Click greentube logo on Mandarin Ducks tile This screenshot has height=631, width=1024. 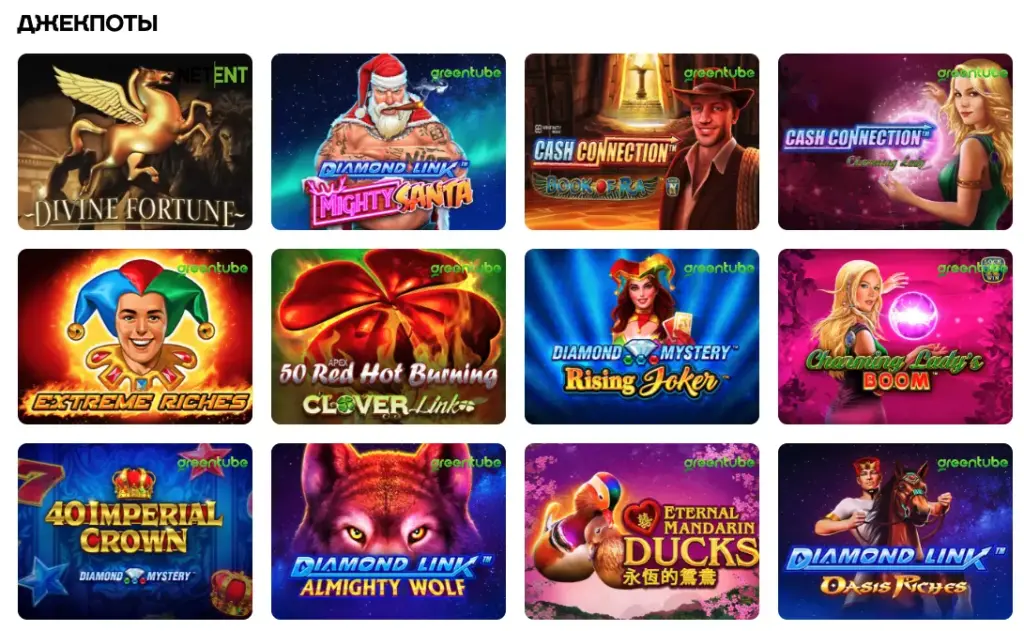[719, 463]
